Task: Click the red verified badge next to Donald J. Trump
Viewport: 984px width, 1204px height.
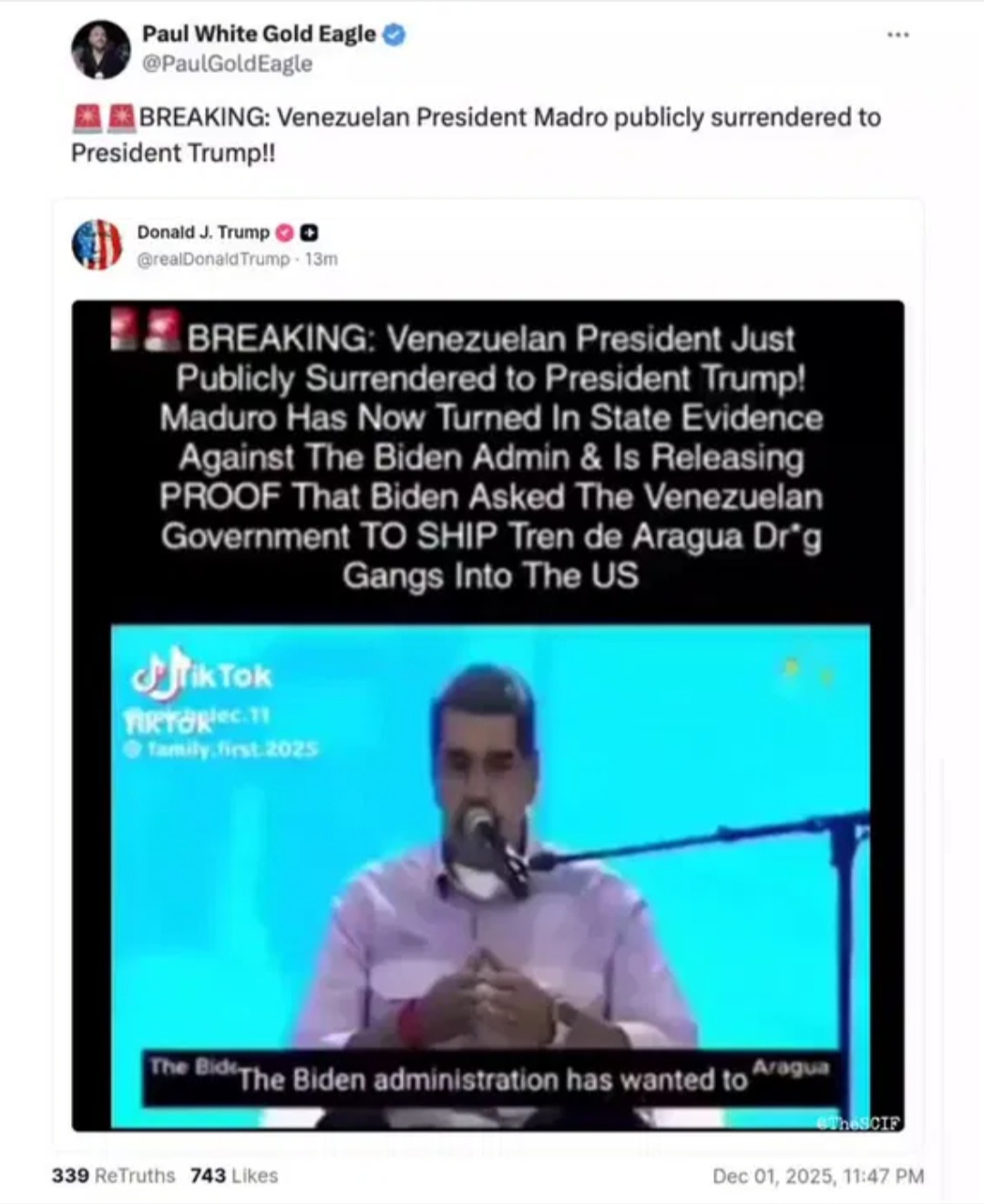Action: coord(284,232)
